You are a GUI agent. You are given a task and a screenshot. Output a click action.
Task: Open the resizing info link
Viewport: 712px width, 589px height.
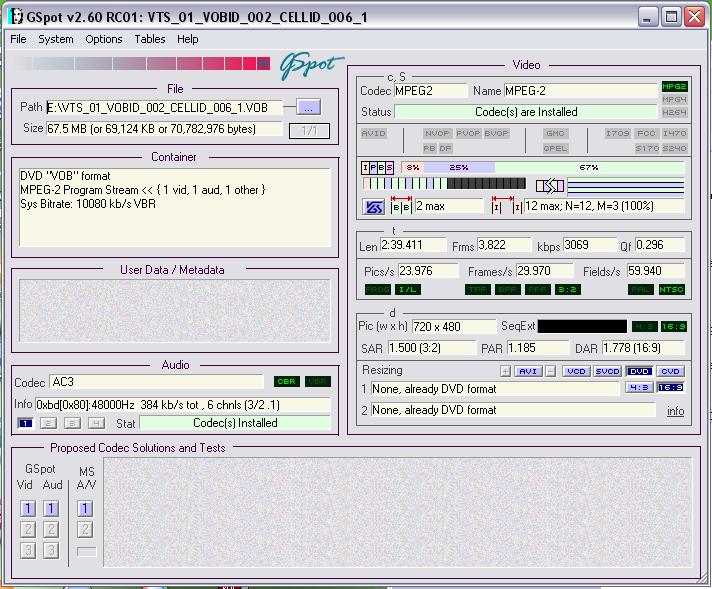tap(676, 411)
